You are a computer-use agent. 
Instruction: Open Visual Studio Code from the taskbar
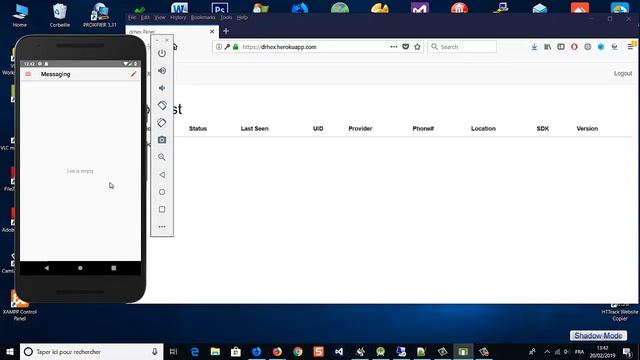[339, 352]
